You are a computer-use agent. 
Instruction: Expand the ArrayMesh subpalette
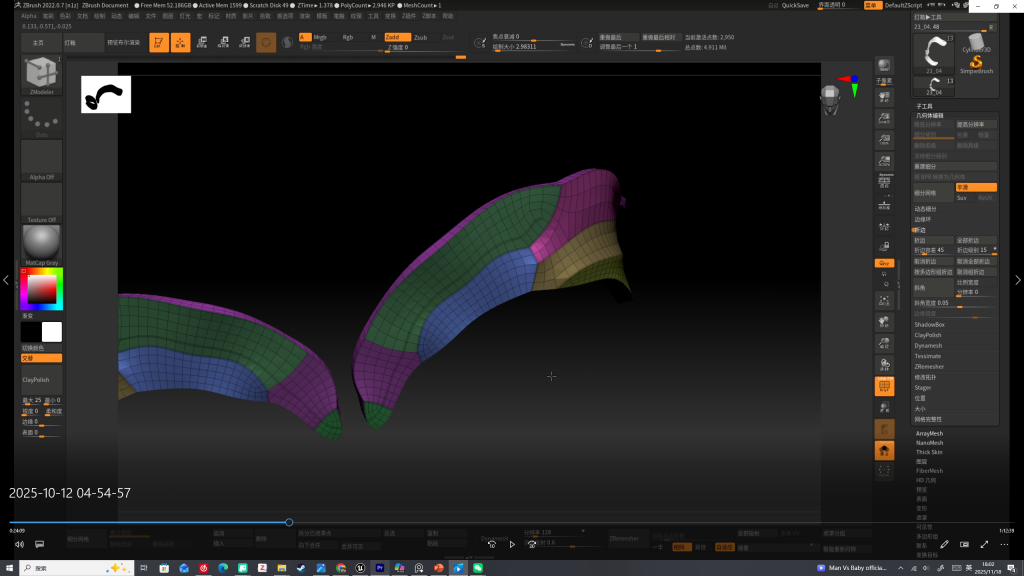point(929,434)
